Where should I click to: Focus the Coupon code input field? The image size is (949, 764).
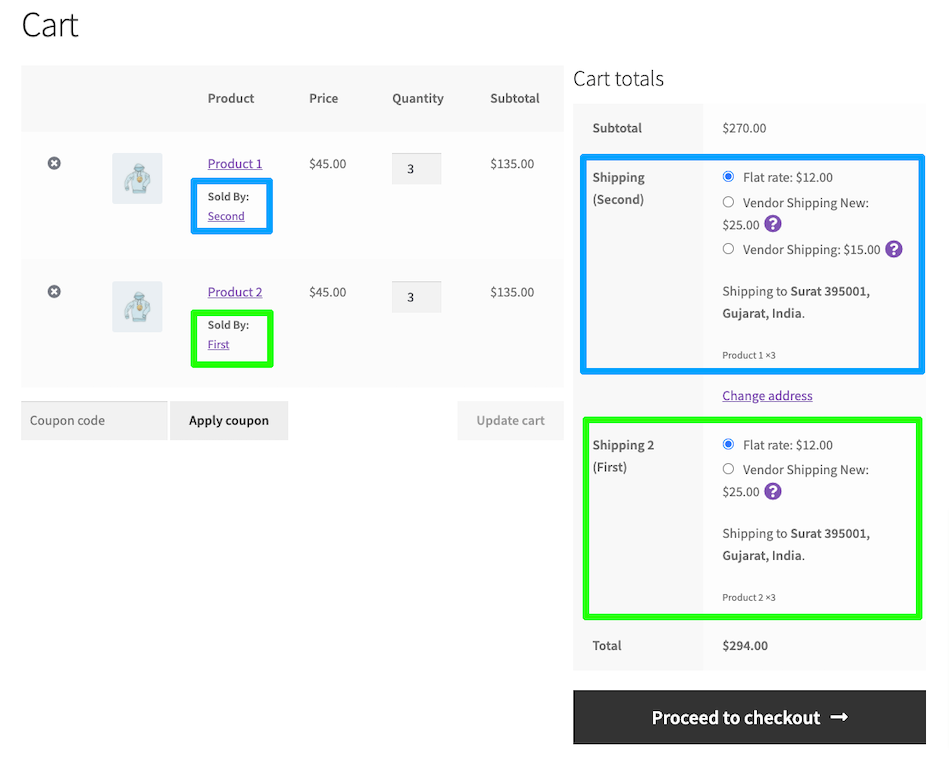click(x=94, y=421)
